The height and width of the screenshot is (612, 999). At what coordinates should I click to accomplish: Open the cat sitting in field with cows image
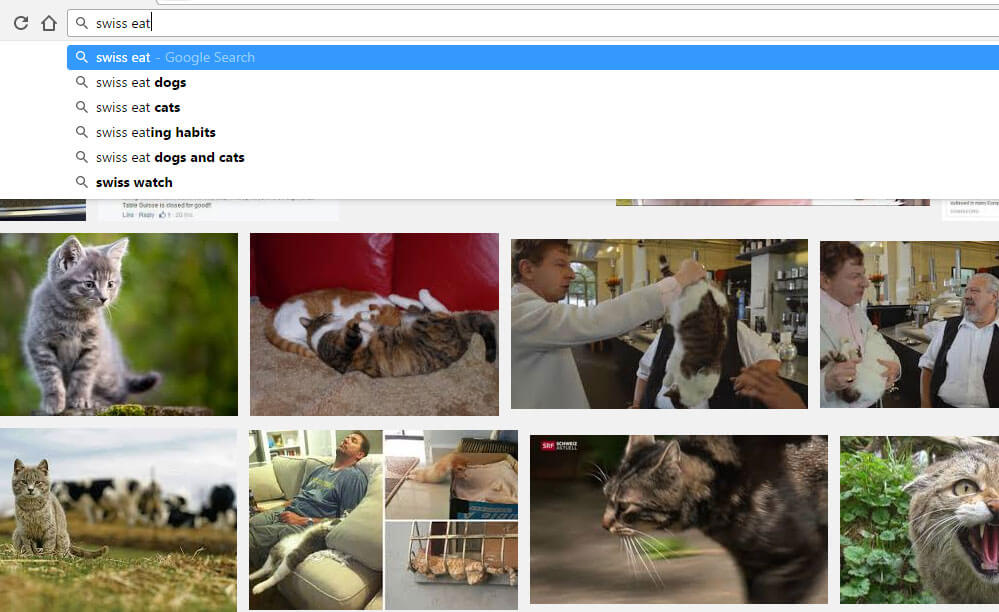point(118,520)
